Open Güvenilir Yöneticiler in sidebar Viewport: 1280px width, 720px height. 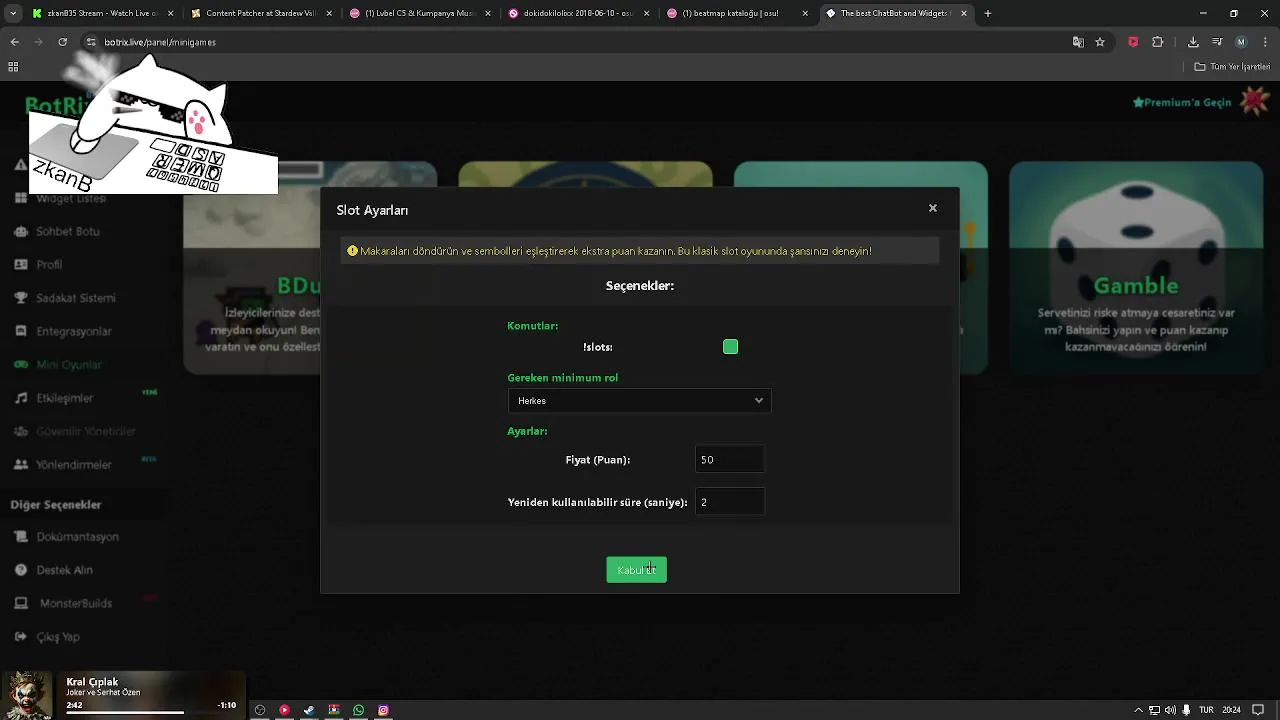[86, 431]
